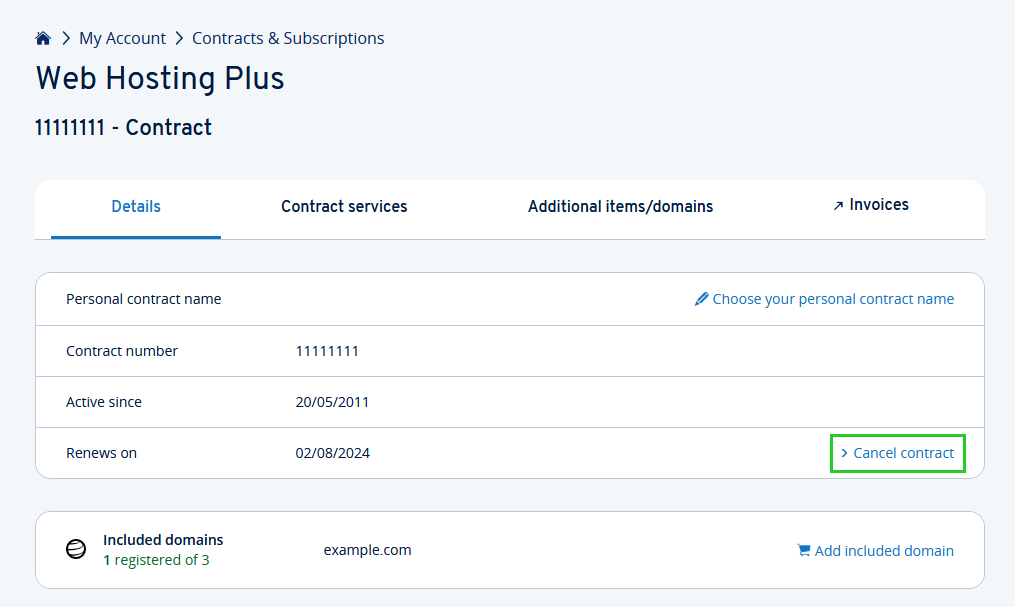
Task: Switch to the Additional items/domains tab
Action: [x=620, y=206]
